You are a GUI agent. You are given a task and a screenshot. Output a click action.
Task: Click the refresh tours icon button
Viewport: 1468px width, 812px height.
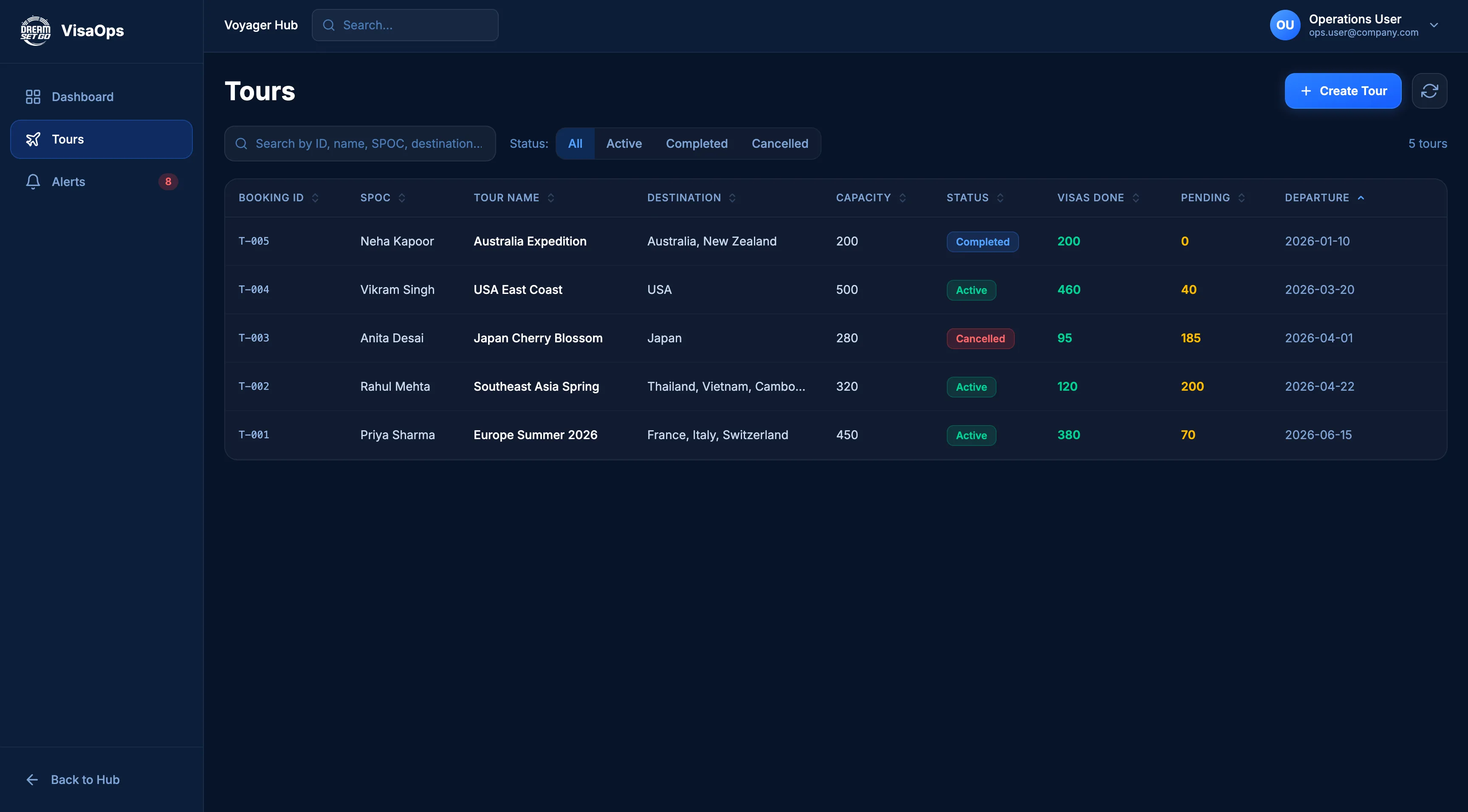1428,90
